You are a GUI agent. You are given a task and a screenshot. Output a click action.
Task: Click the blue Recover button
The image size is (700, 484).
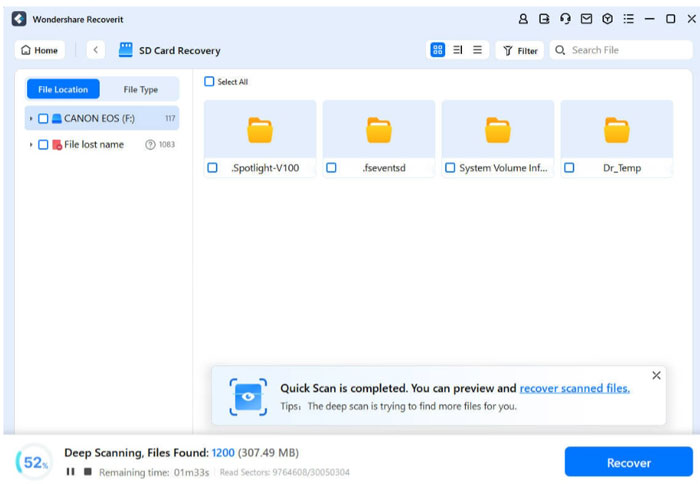click(x=629, y=463)
